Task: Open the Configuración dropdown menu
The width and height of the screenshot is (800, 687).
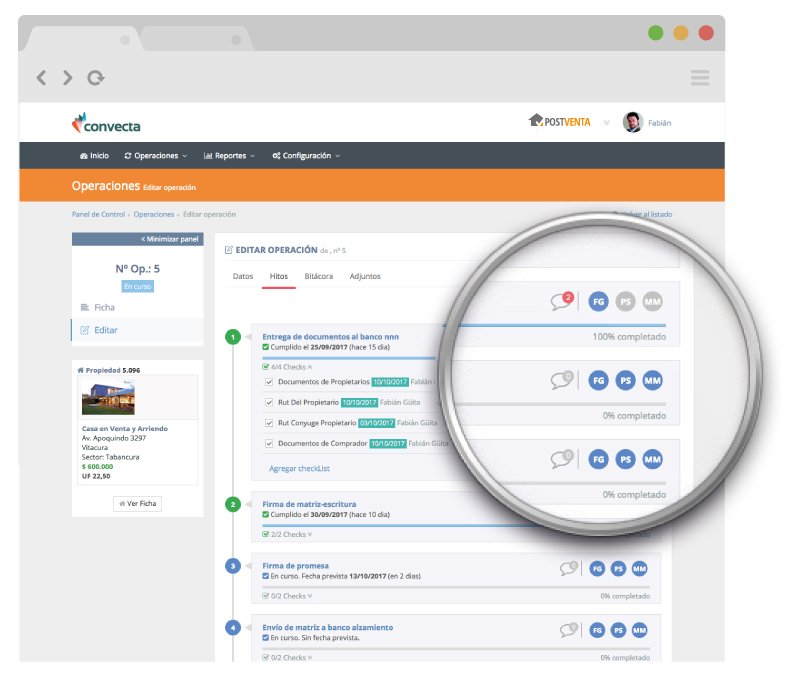Action: (306, 156)
